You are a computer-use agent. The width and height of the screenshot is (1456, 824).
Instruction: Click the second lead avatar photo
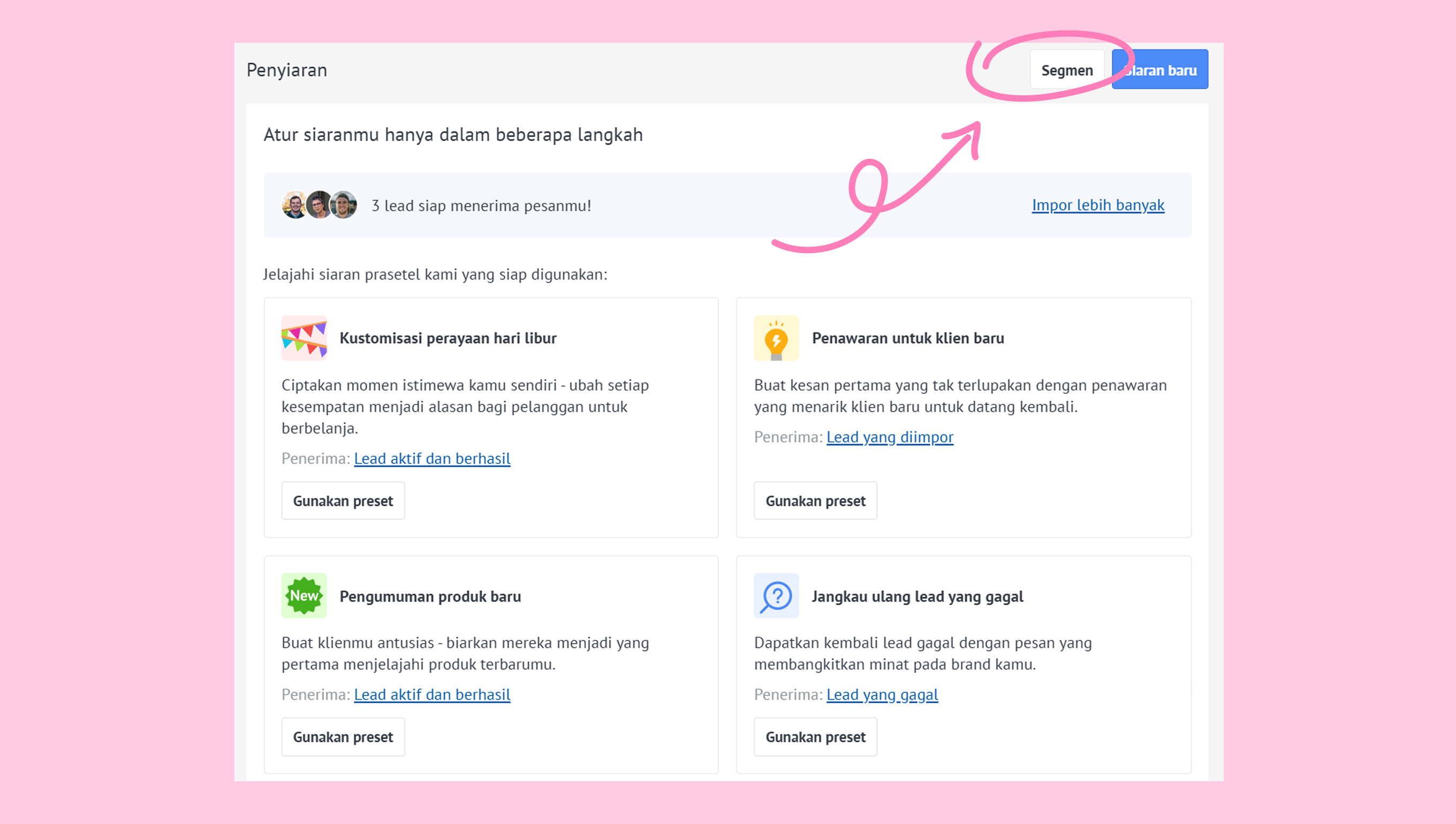coord(319,205)
